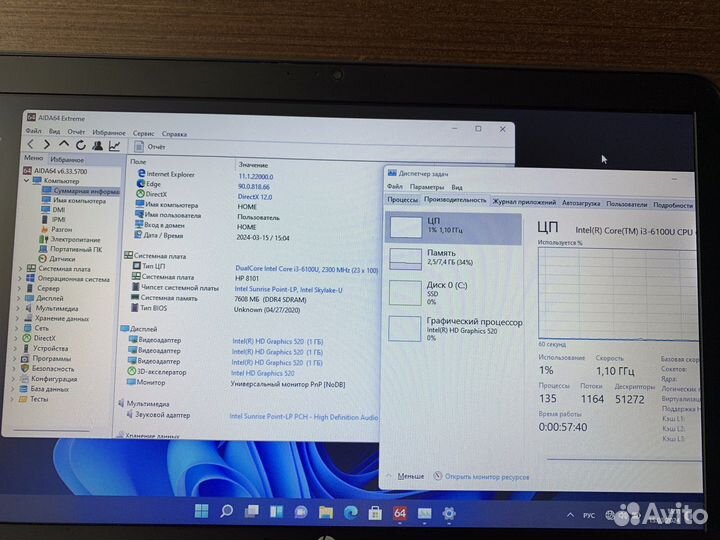Open the Вид menu in AIDA64
Viewport: 720px width, 540px height.
pyautogui.click(x=54, y=131)
